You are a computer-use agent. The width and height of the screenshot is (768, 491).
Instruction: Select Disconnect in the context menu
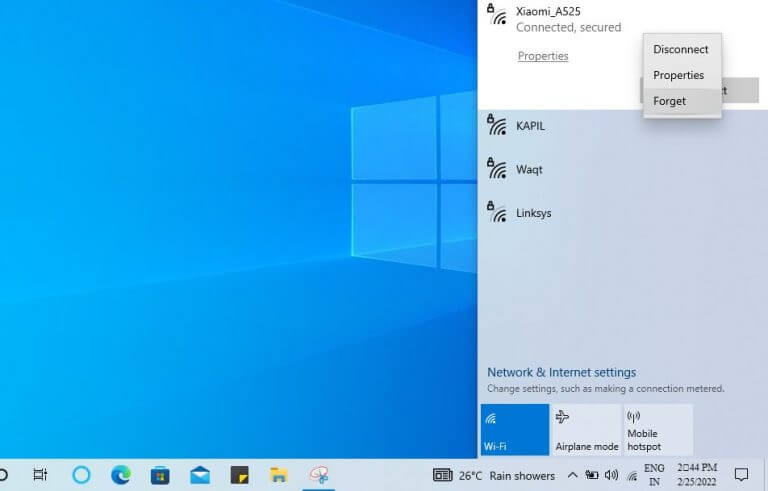coord(682,49)
